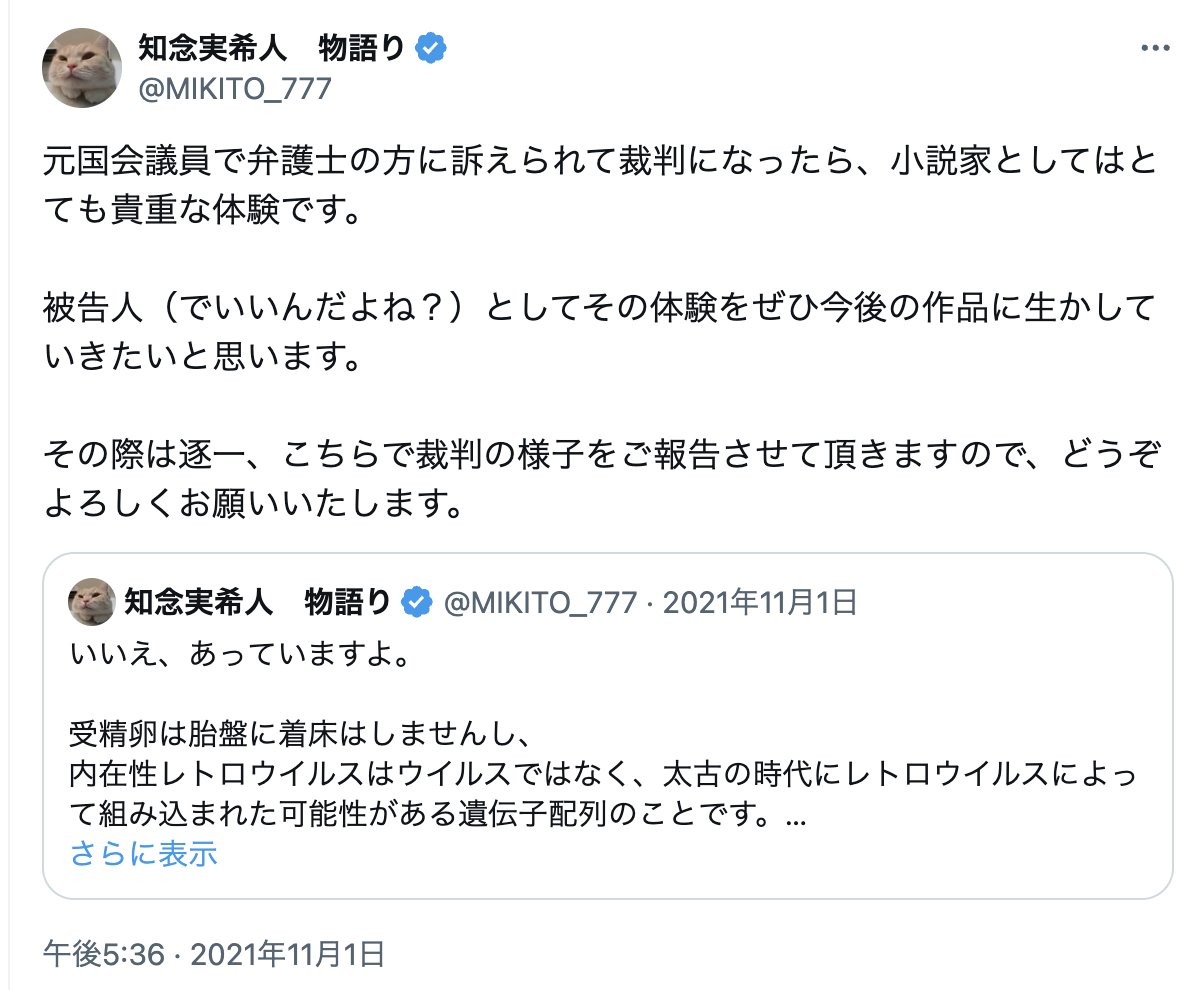
Task: Open the quoted tweet's 2021年11月1日 date link
Action: (760, 602)
